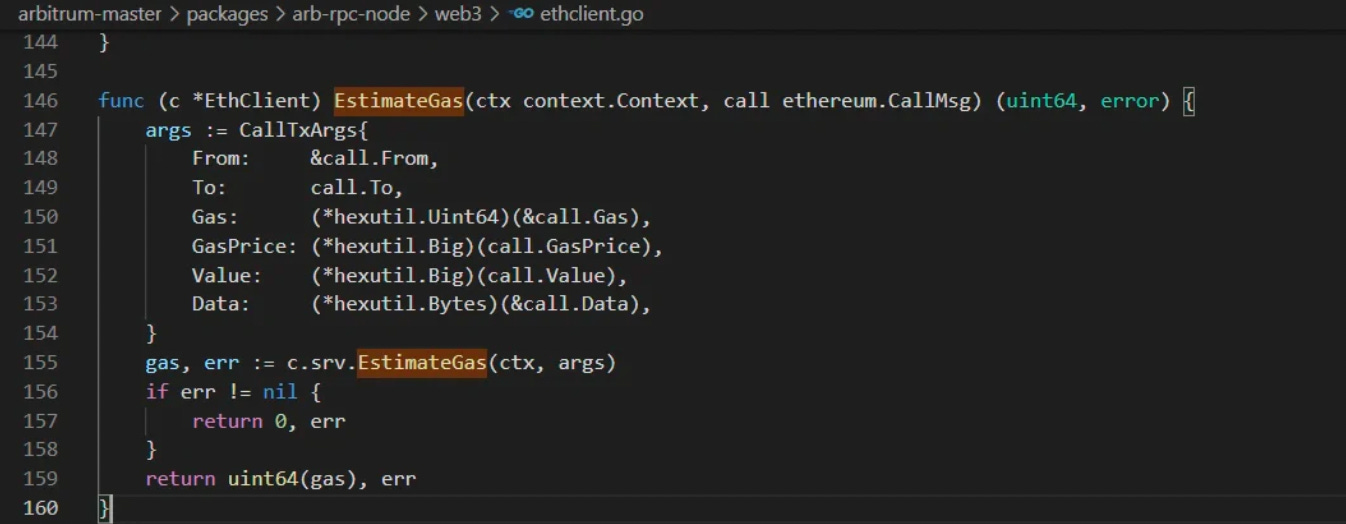Click error return type on line 146
1346x524 pixels.
(1130, 101)
